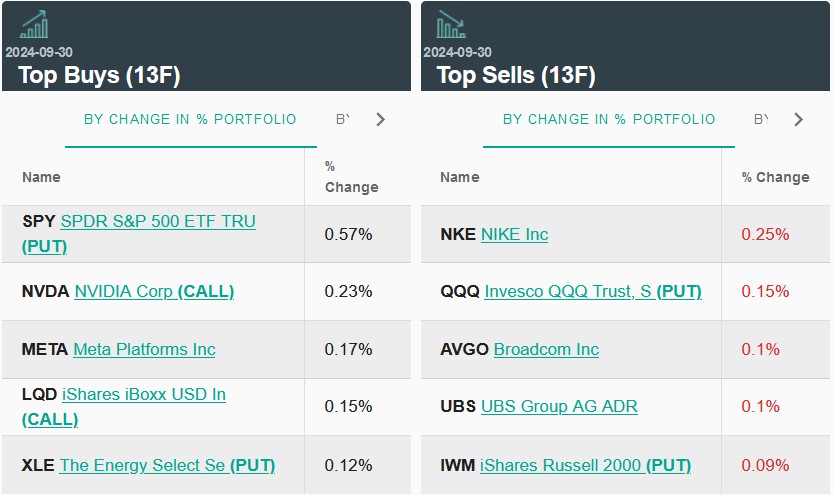Open the NIKE Inc link
The width and height of the screenshot is (833, 495).
tap(514, 234)
